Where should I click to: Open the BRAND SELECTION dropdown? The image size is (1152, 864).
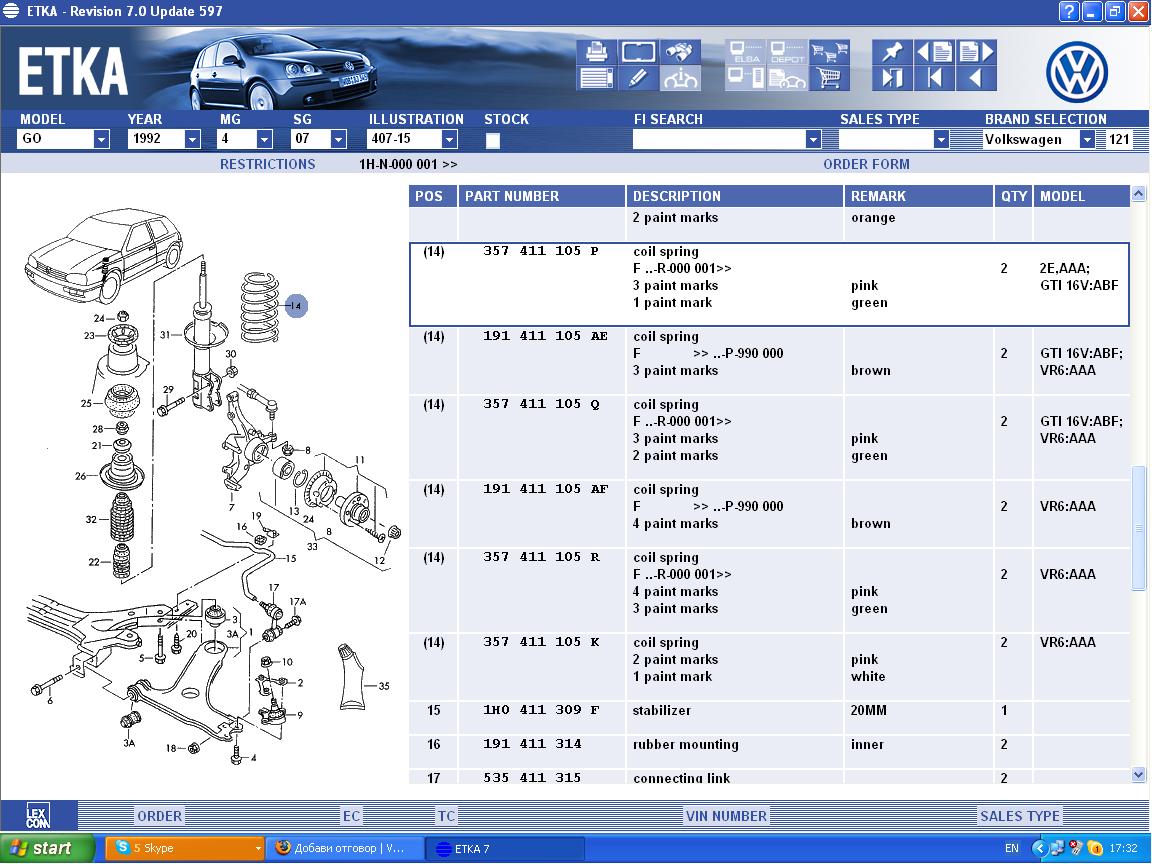point(1087,140)
